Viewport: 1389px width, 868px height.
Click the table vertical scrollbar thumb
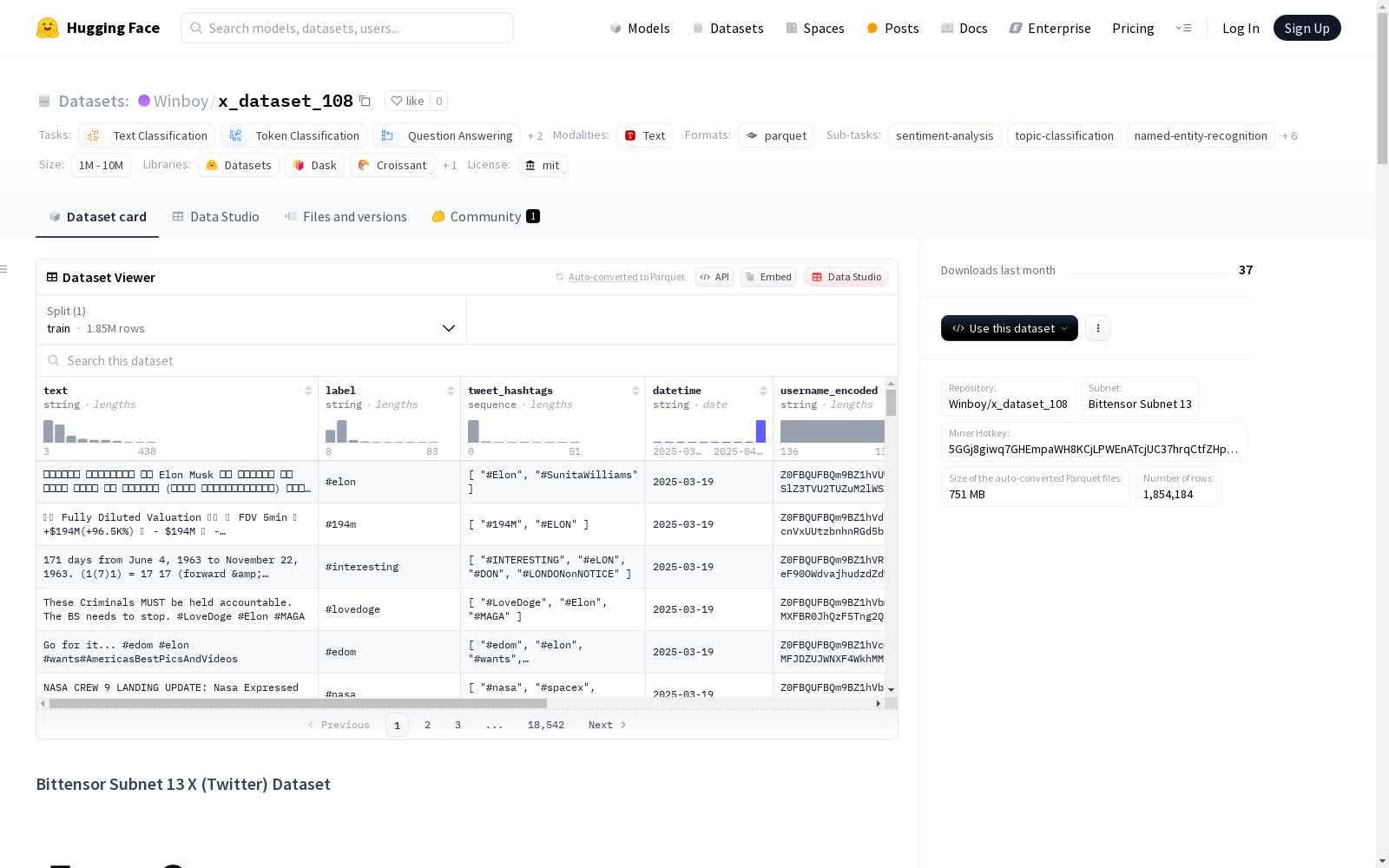click(x=891, y=403)
